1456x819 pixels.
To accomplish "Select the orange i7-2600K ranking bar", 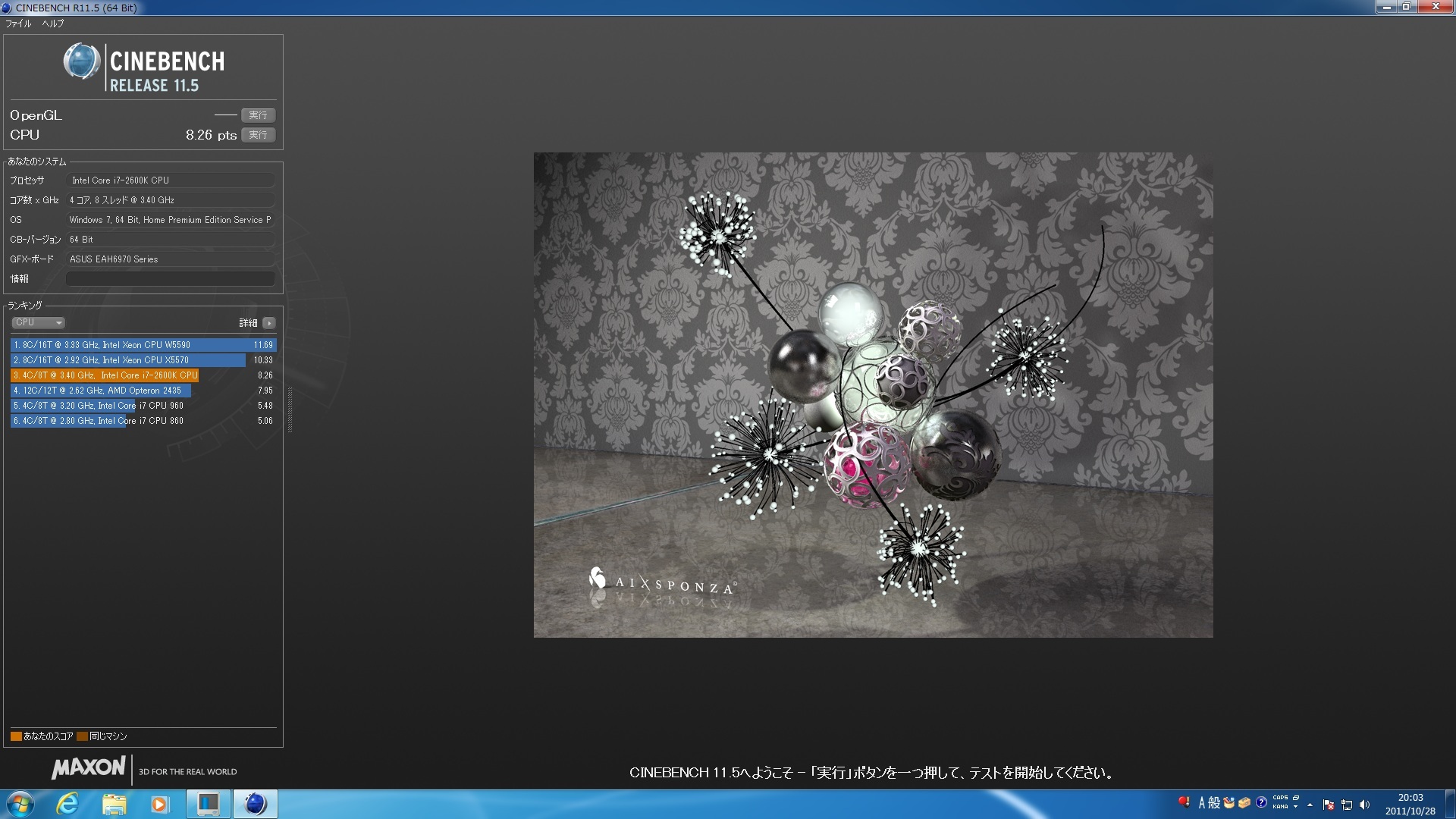I will click(x=105, y=375).
